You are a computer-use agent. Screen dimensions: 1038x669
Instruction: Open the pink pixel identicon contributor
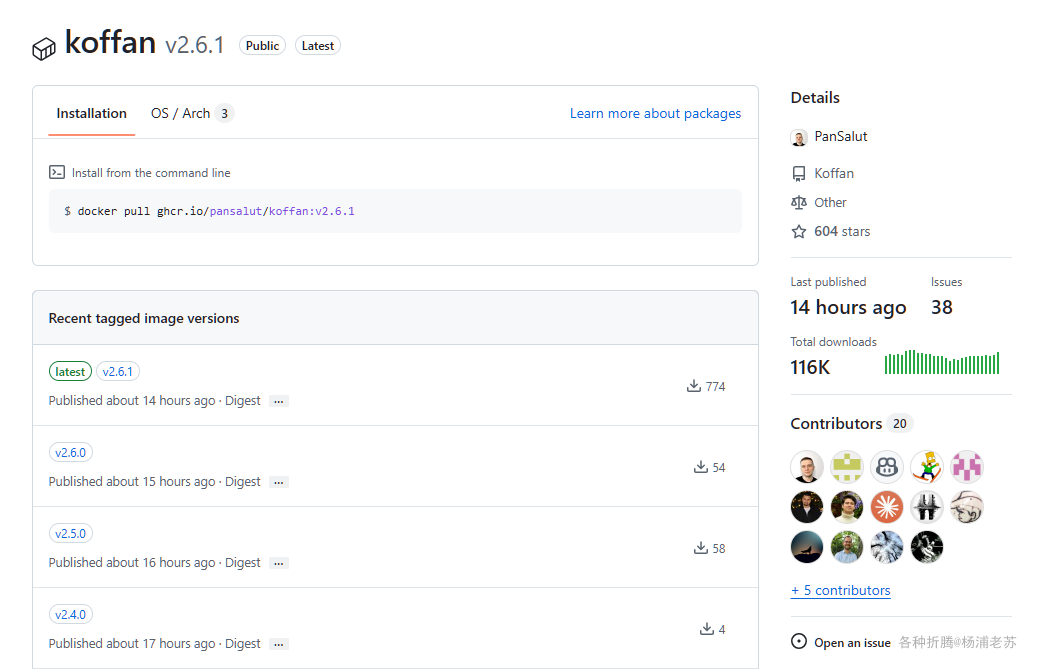coord(967,467)
